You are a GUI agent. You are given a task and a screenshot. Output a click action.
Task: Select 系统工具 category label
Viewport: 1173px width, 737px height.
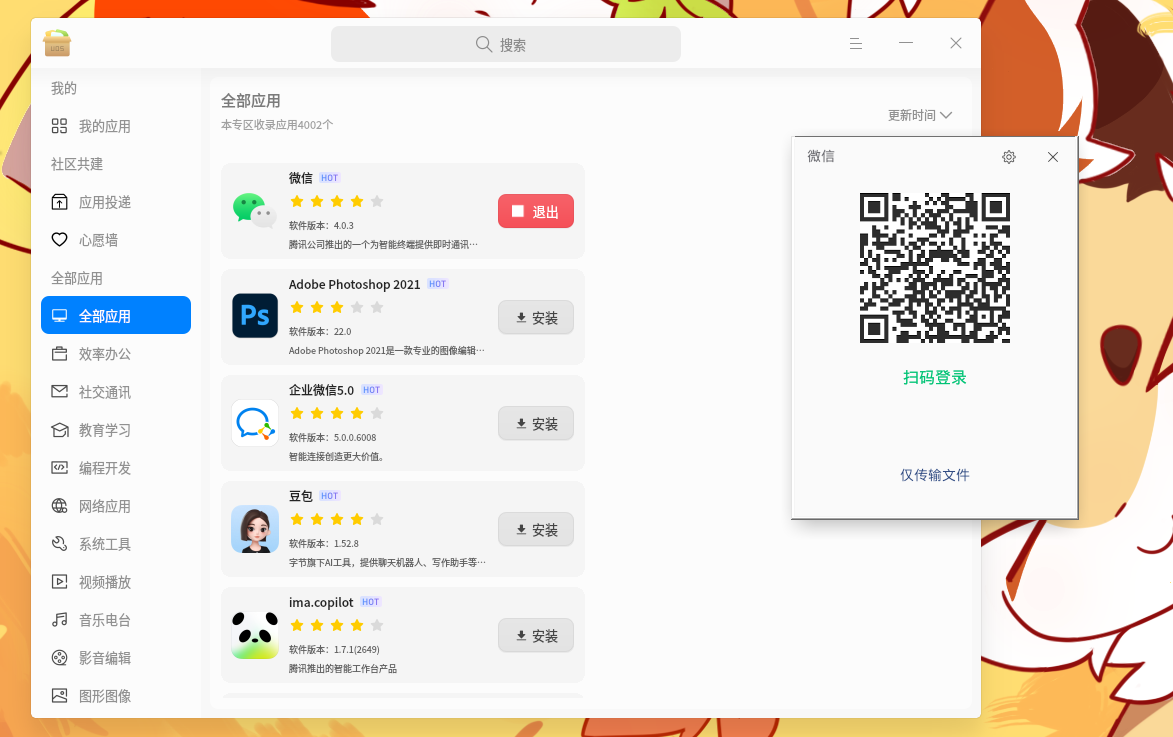[105, 544]
